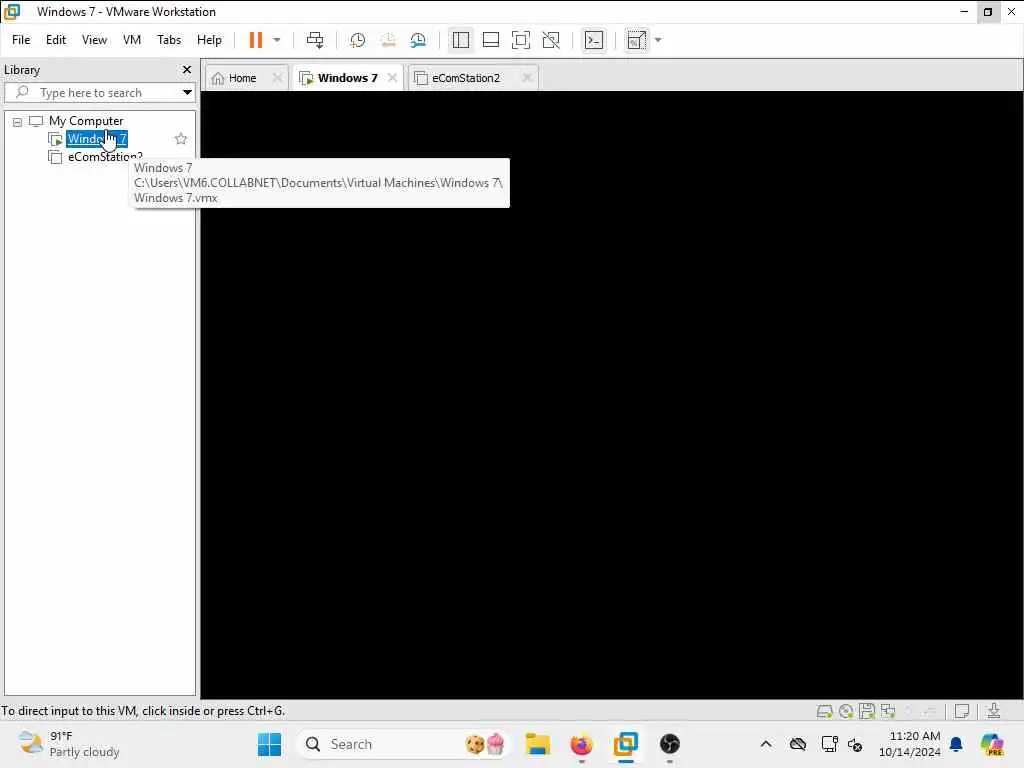This screenshot has height=768, width=1024.
Task: Open the clock and date panel
Action: point(909,744)
